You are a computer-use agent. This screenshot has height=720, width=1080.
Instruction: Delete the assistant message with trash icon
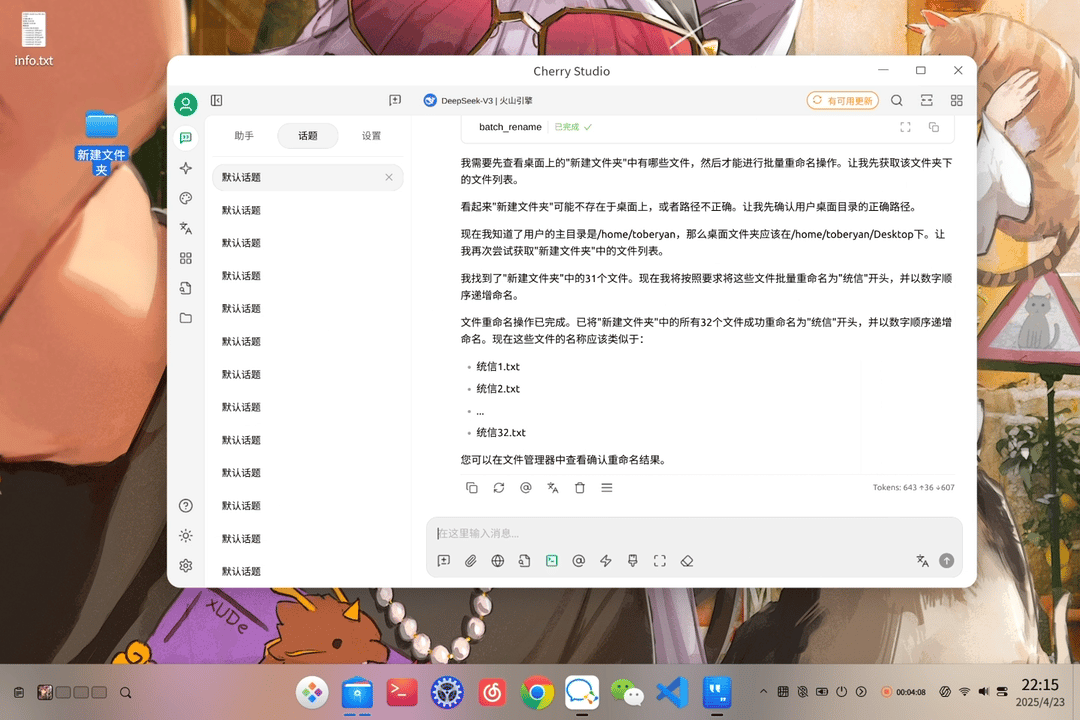580,488
